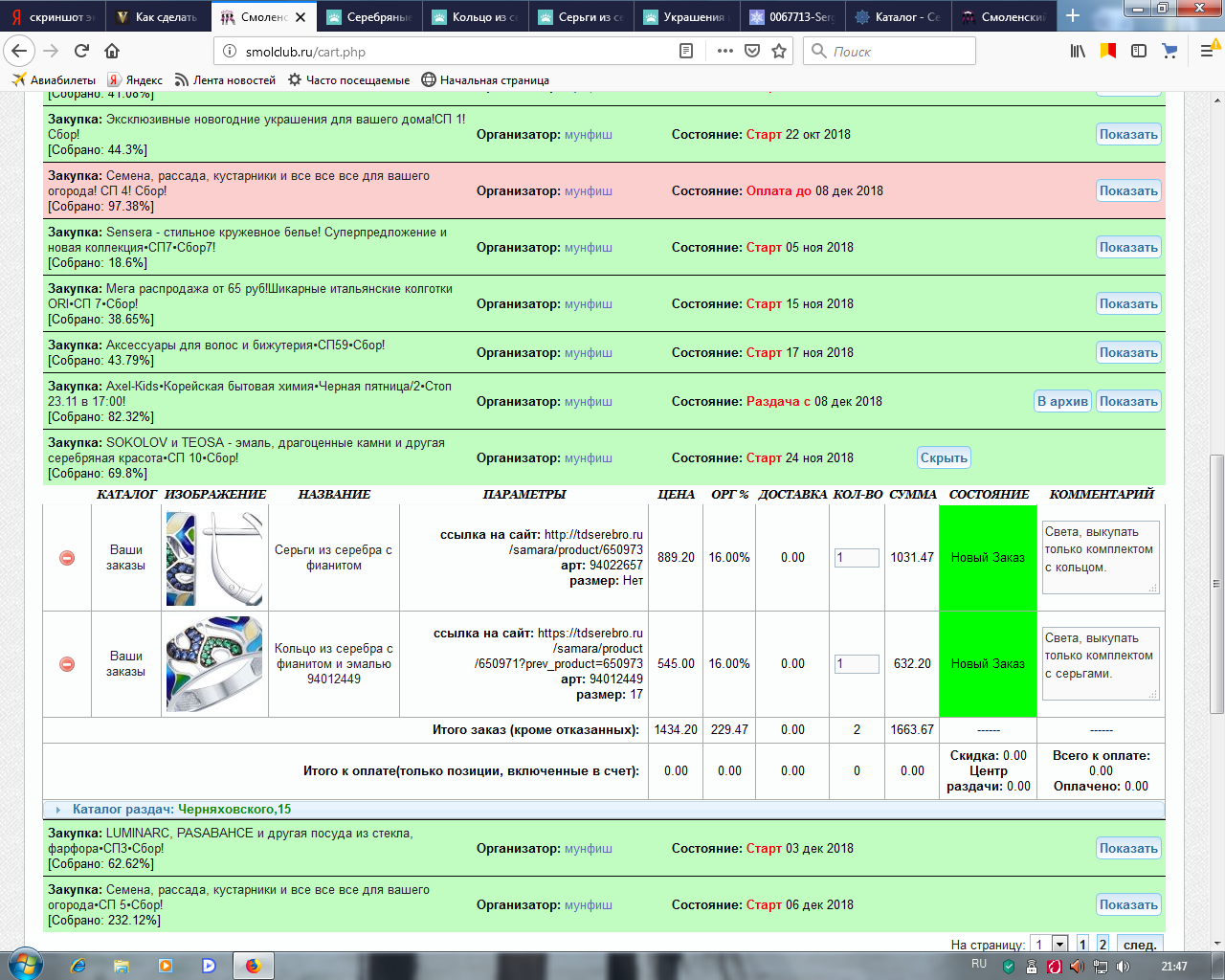Open the Лента новостей bookmark

[x=225, y=80]
